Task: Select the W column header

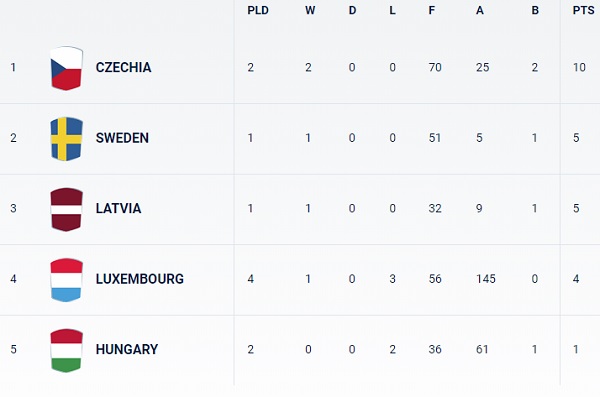Action: (x=310, y=10)
